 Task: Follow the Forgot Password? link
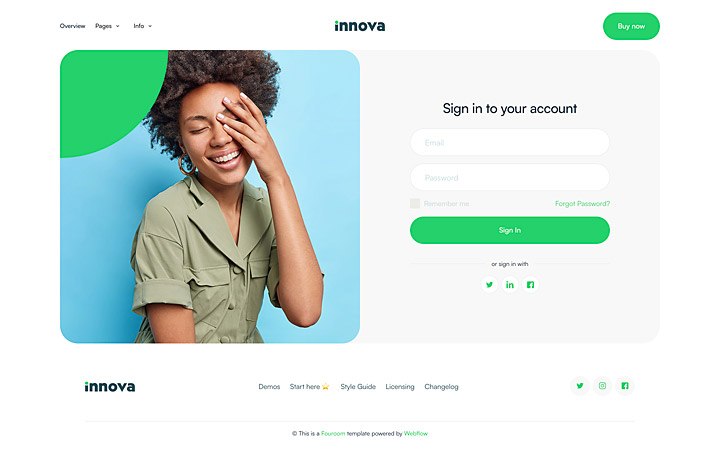coord(582,203)
